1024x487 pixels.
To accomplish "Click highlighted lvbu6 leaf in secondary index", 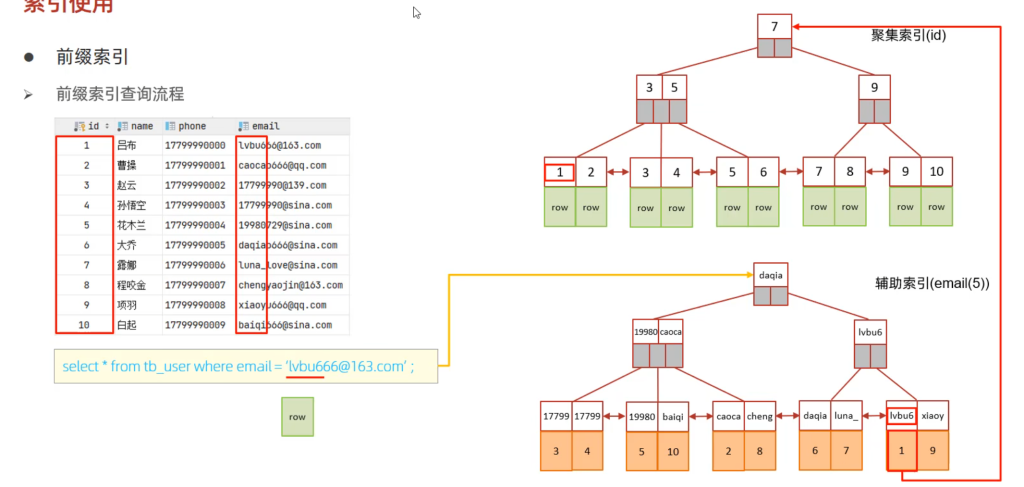I will pyautogui.click(x=902, y=415).
